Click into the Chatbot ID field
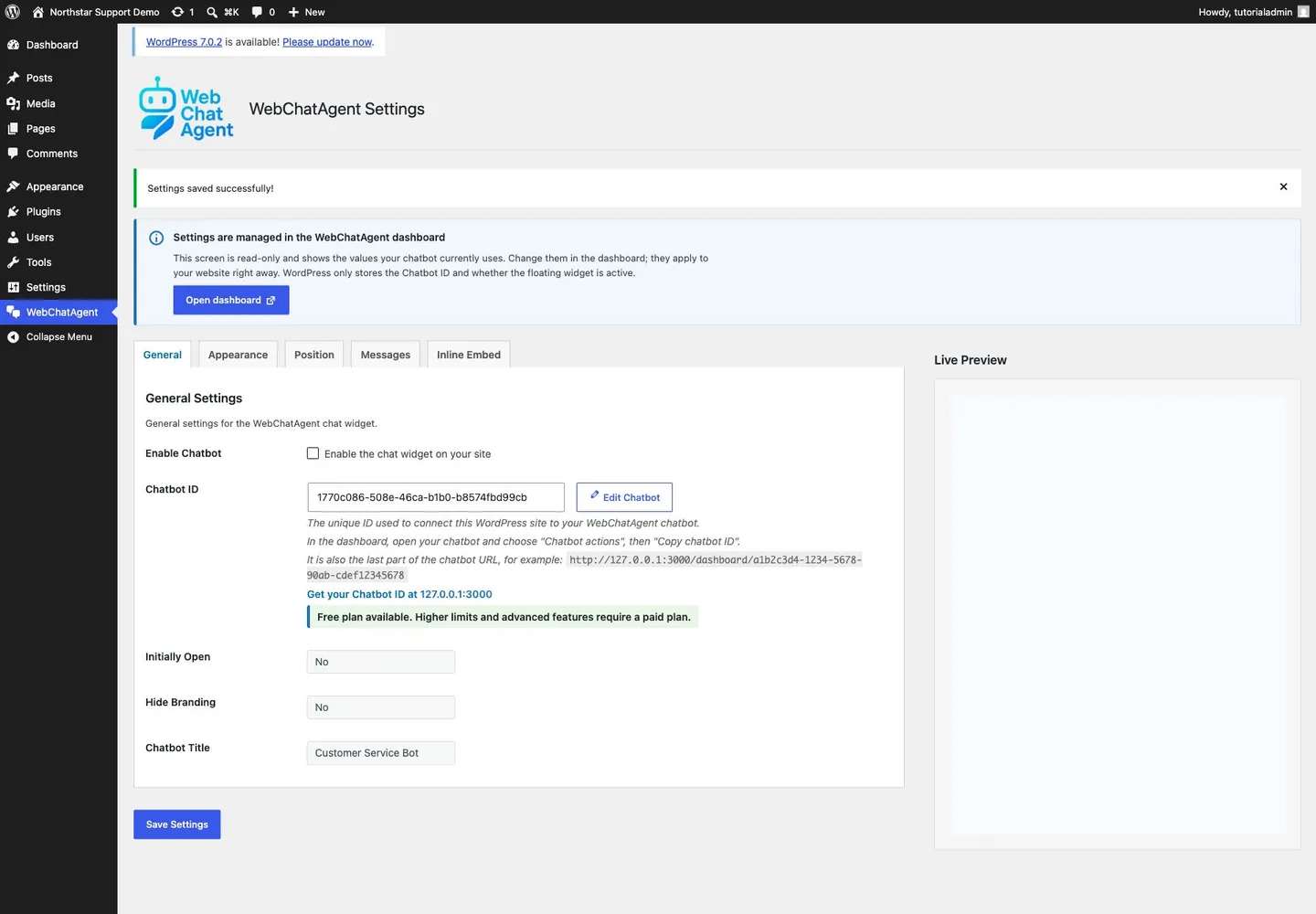 436,497
